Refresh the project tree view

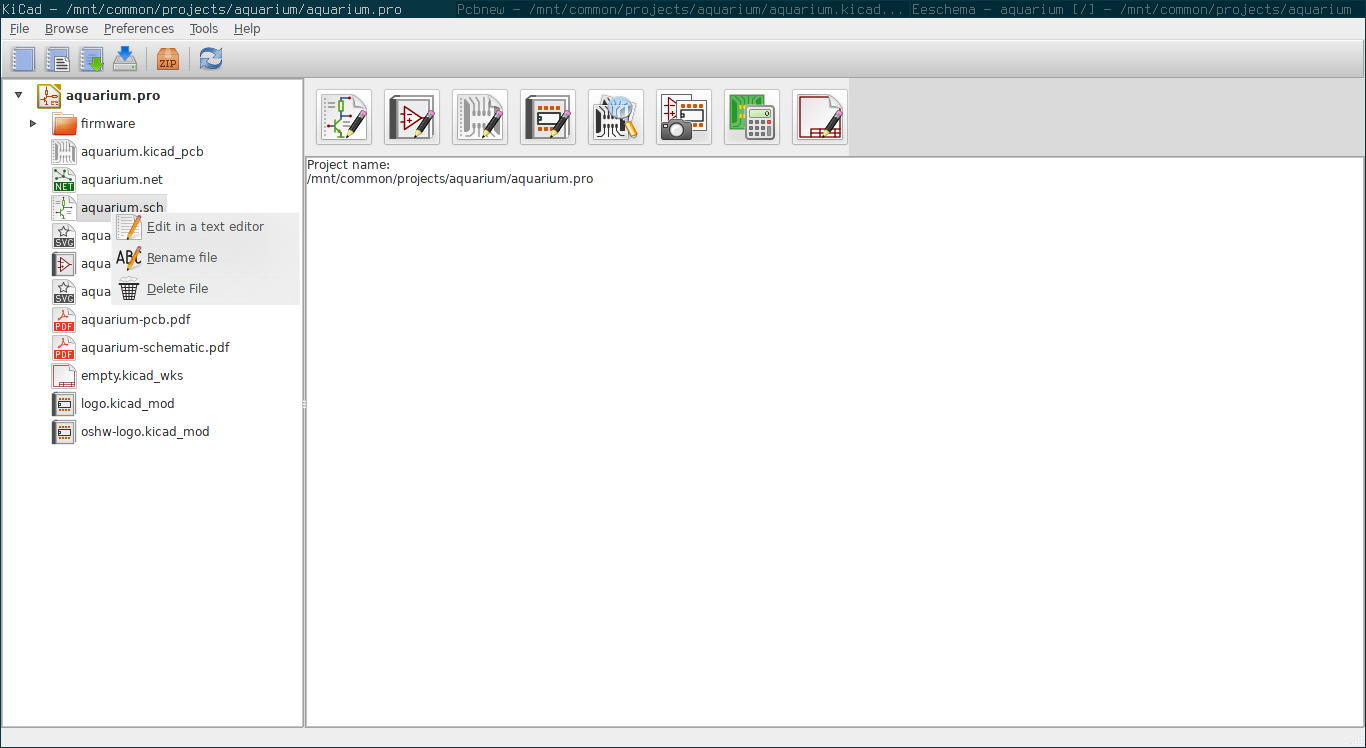click(x=211, y=59)
